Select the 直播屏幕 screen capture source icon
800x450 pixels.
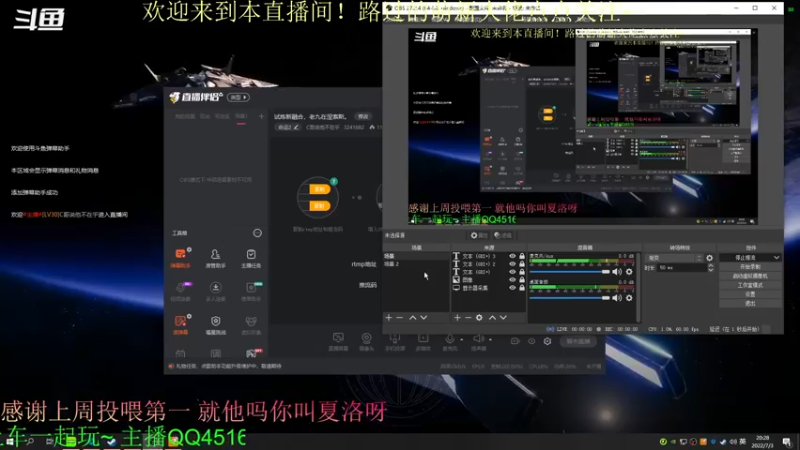(x=338, y=341)
